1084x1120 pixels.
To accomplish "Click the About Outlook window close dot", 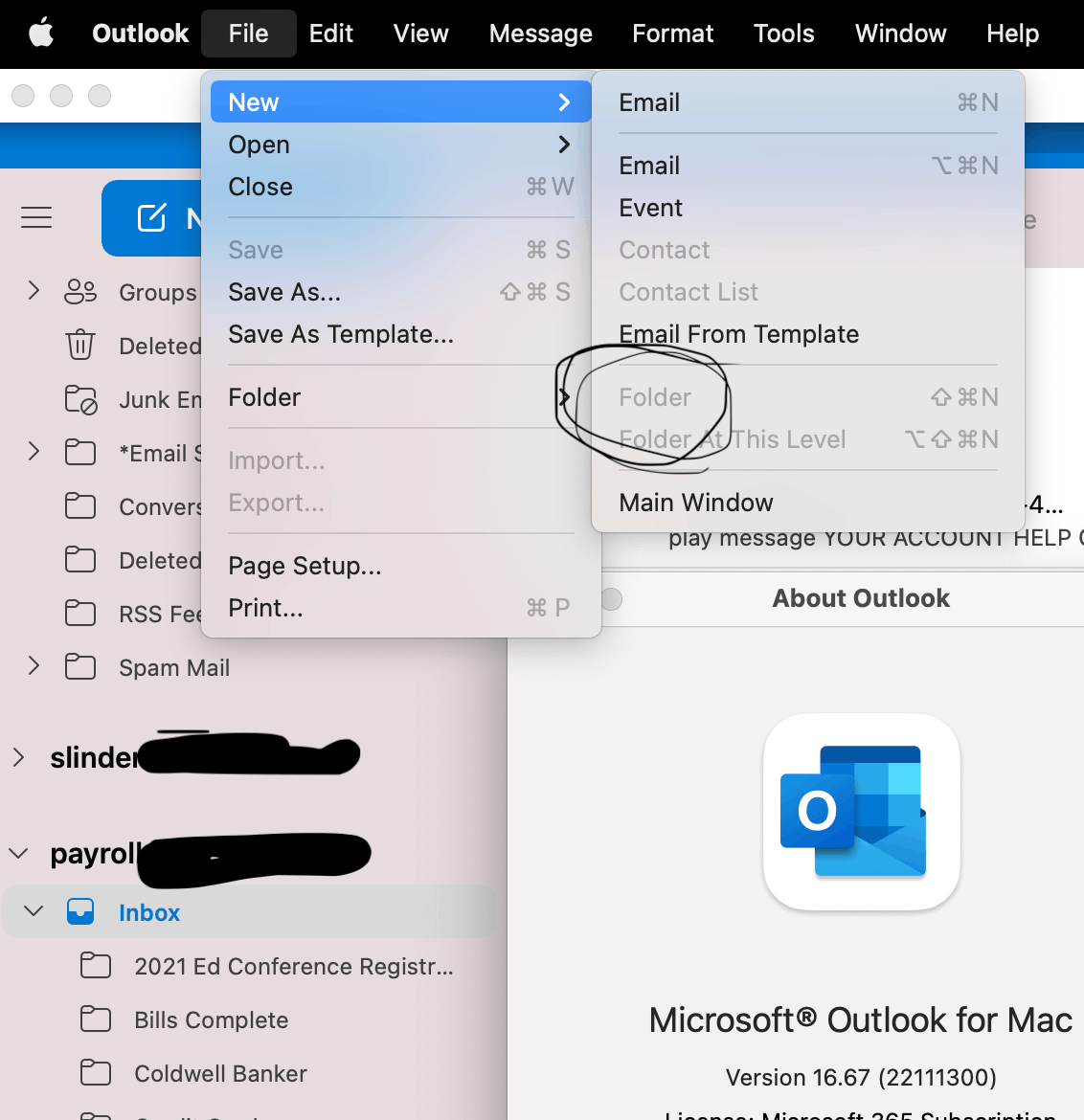I will (612, 598).
